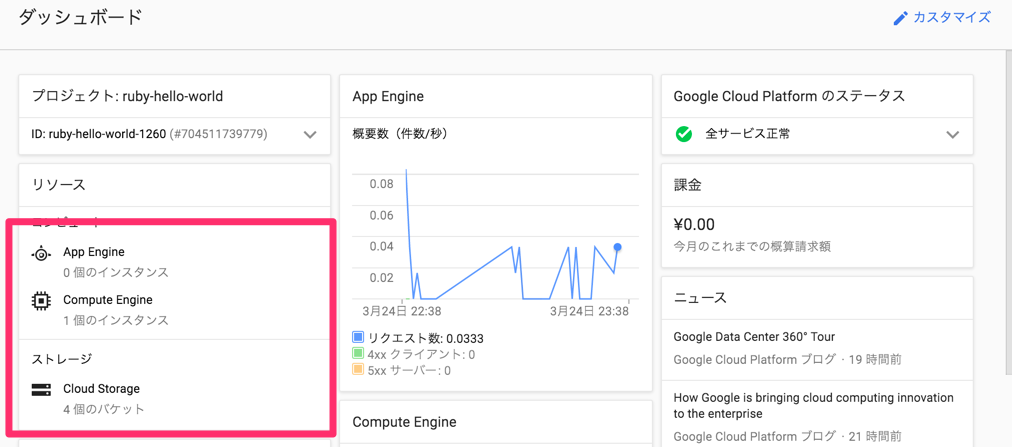Click the ニュース card heading
Image resolution: width=1012 pixels, height=447 pixels.
(700, 297)
